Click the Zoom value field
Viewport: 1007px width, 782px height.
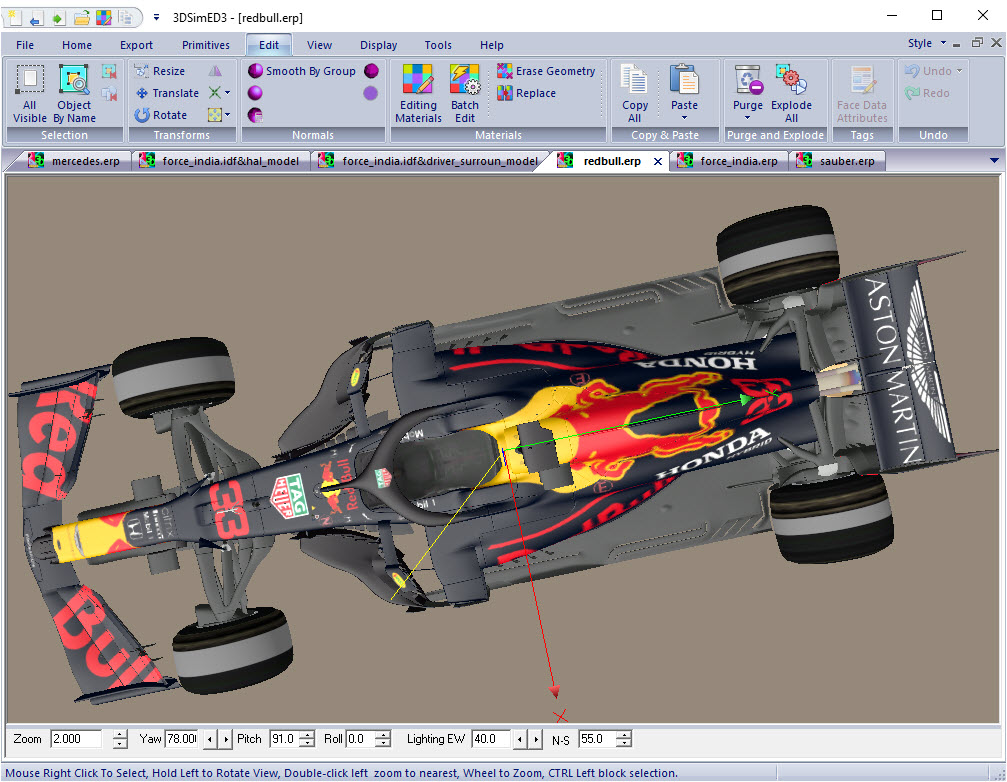click(x=76, y=739)
